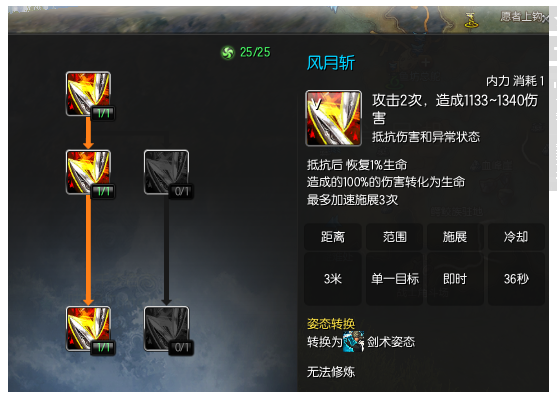Screen dimensions: 557x413
Task: Select the bottom-left unlocked skill node
Action: (x=88, y=328)
